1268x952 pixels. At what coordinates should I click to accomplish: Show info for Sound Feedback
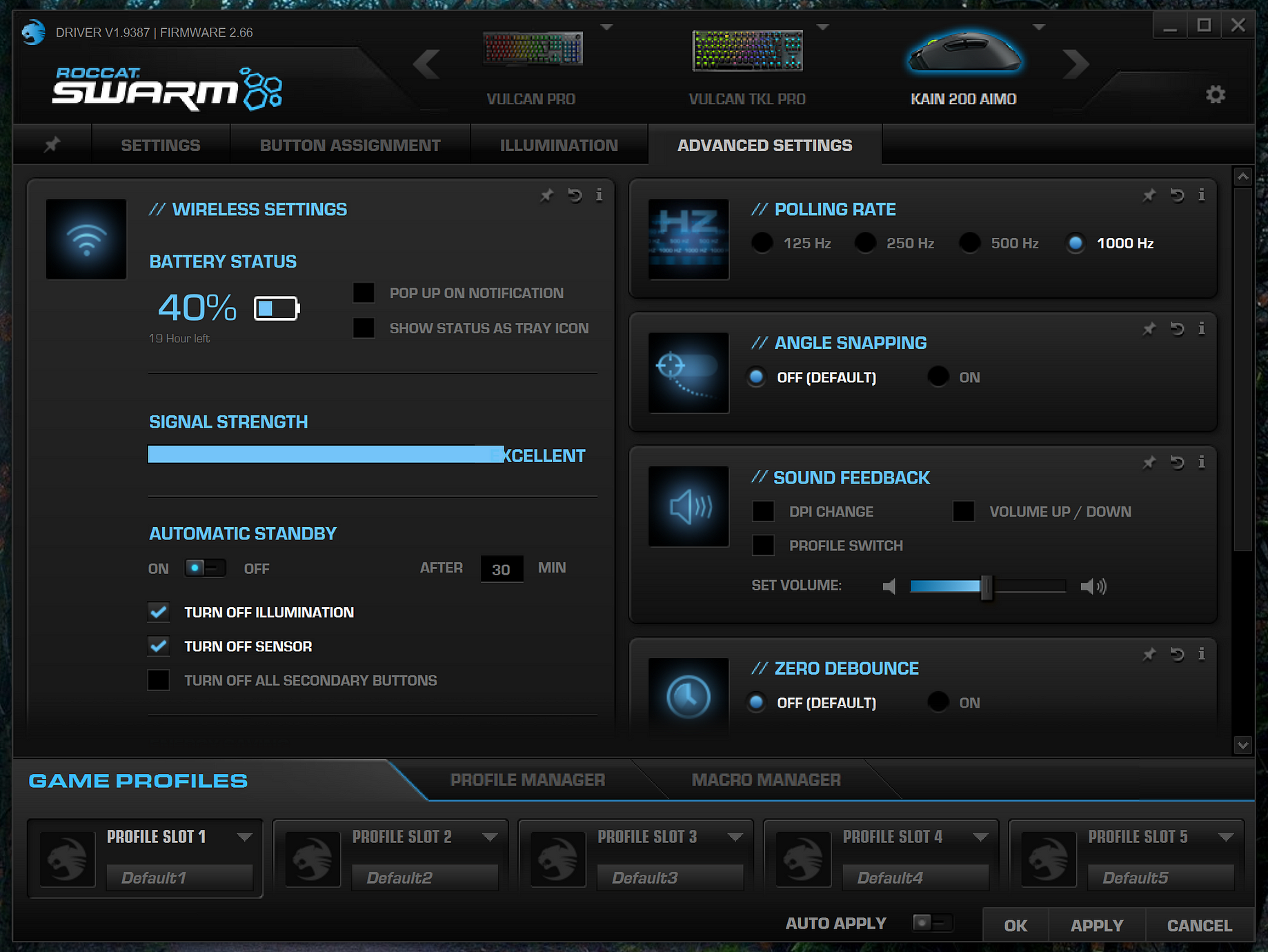1201,462
